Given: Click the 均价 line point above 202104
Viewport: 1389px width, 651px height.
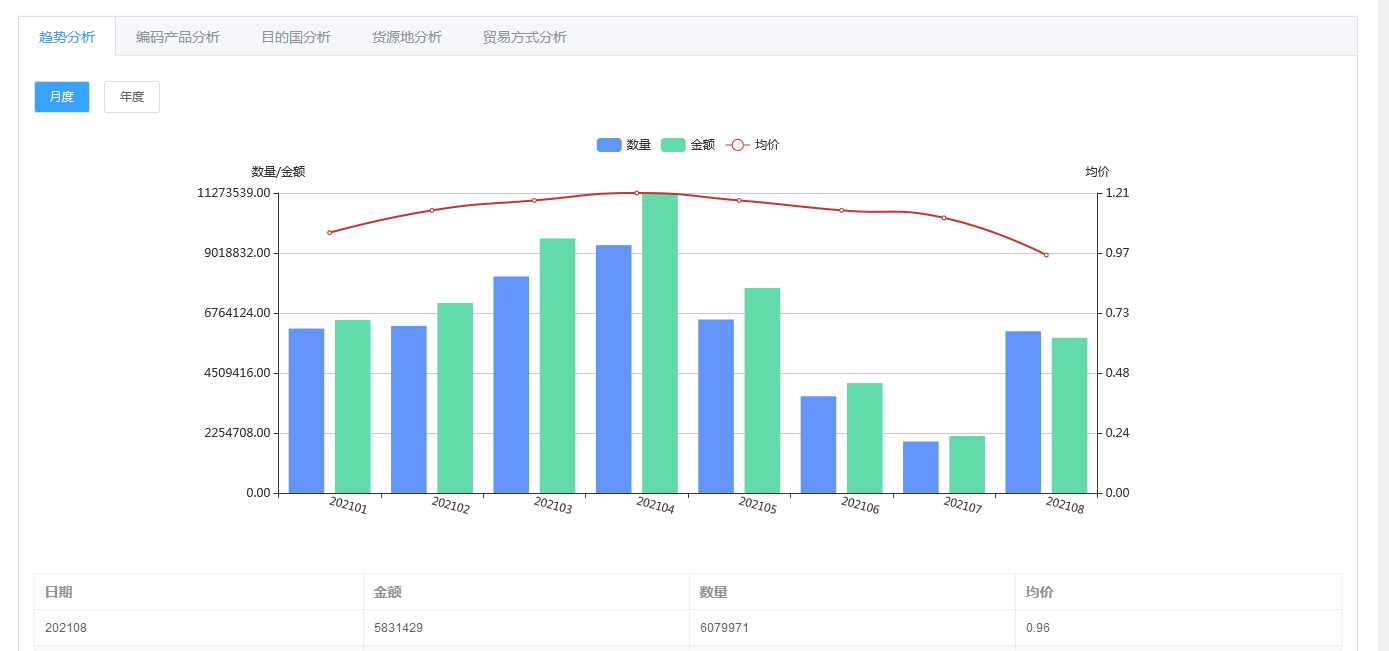Looking at the screenshot, I should [x=637, y=193].
